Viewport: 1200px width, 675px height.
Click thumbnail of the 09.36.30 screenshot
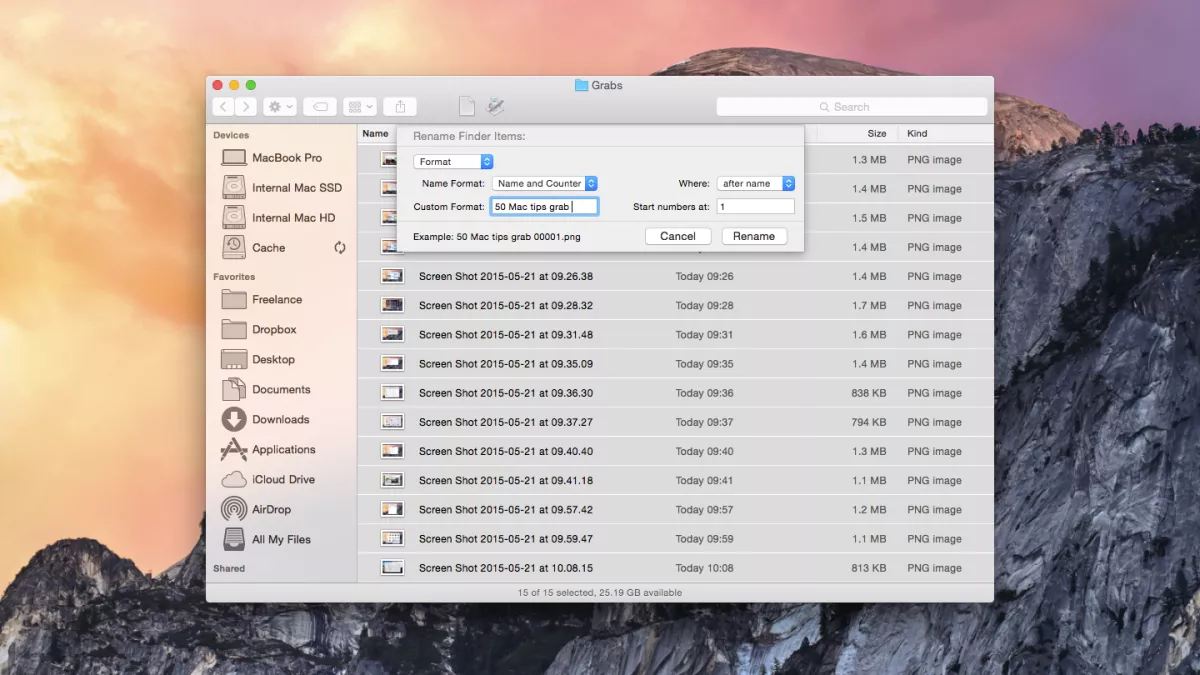(393, 392)
